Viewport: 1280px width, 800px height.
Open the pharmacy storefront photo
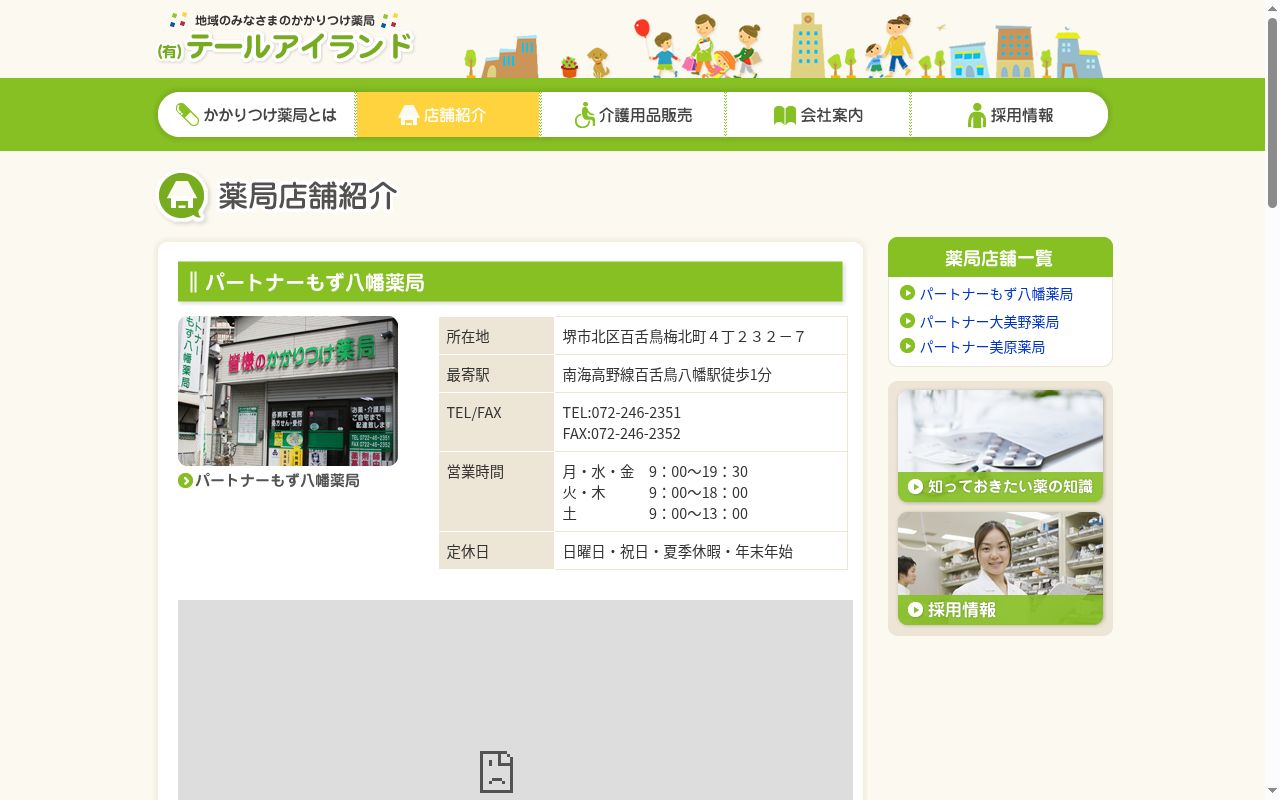click(x=288, y=391)
